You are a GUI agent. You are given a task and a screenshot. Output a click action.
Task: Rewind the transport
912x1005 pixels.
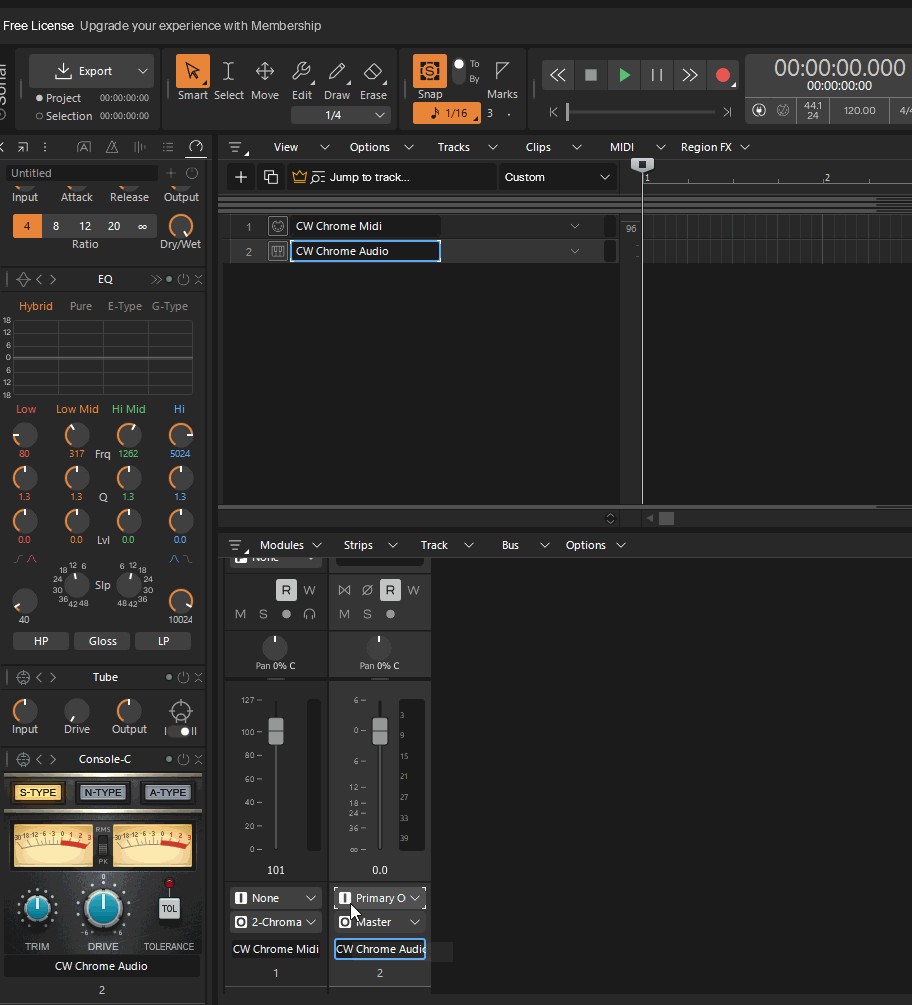558,75
